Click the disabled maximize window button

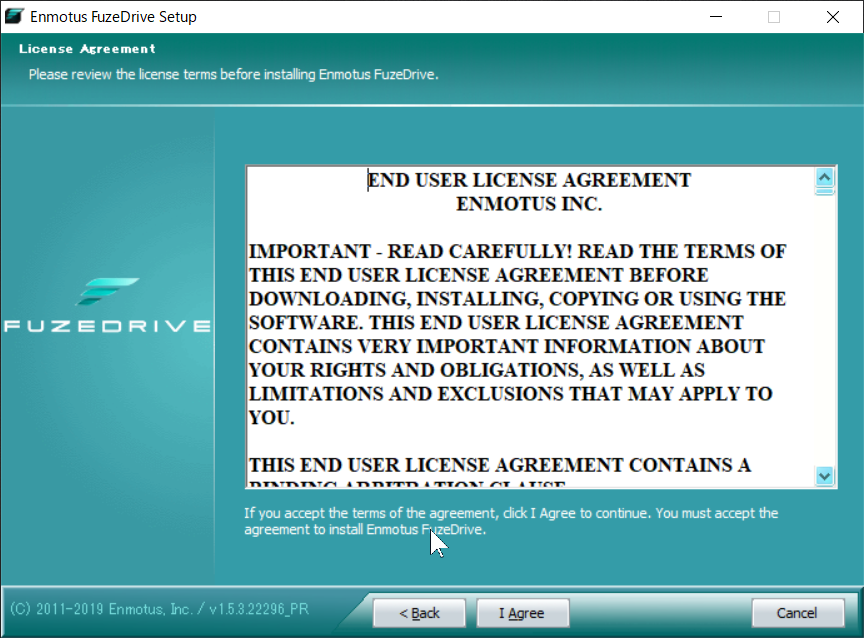774,17
